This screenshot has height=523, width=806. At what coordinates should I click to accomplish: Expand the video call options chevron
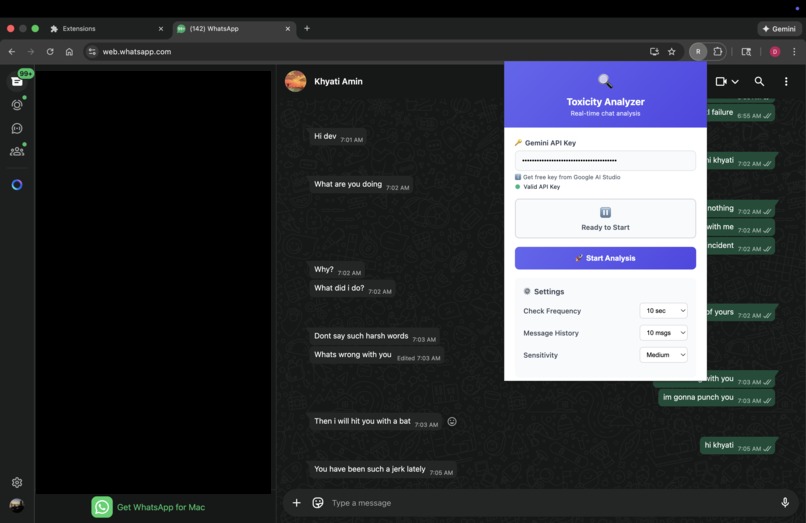coord(735,82)
